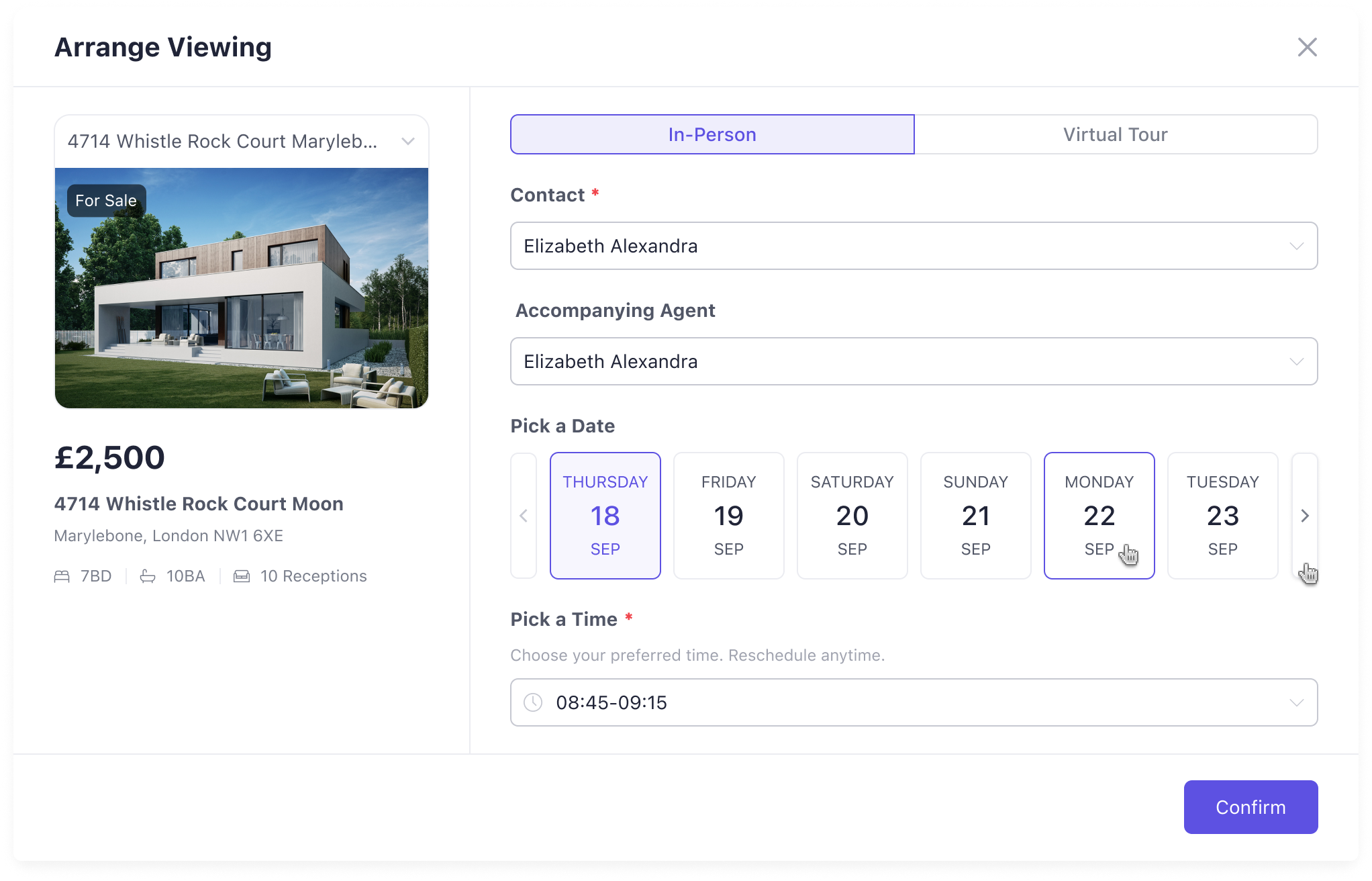Click the bathtub icon beside 10BA
The image size is (1372, 881).
tap(148, 576)
